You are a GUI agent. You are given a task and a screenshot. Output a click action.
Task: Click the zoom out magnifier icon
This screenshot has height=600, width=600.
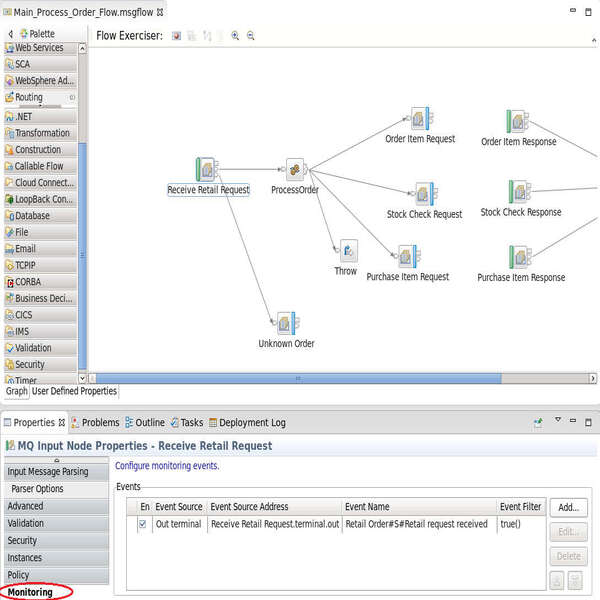(251, 35)
